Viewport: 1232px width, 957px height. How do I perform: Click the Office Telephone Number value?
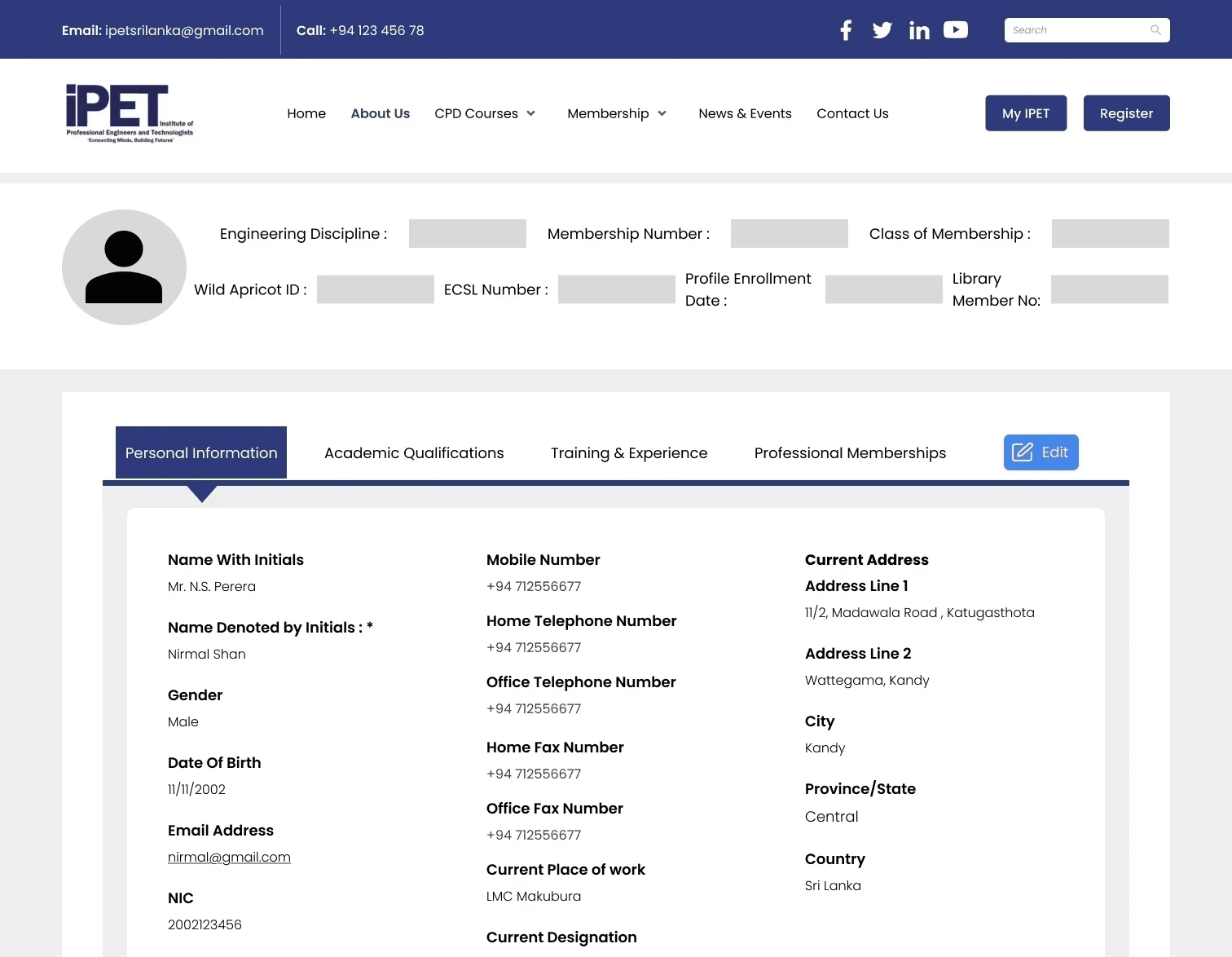534,708
